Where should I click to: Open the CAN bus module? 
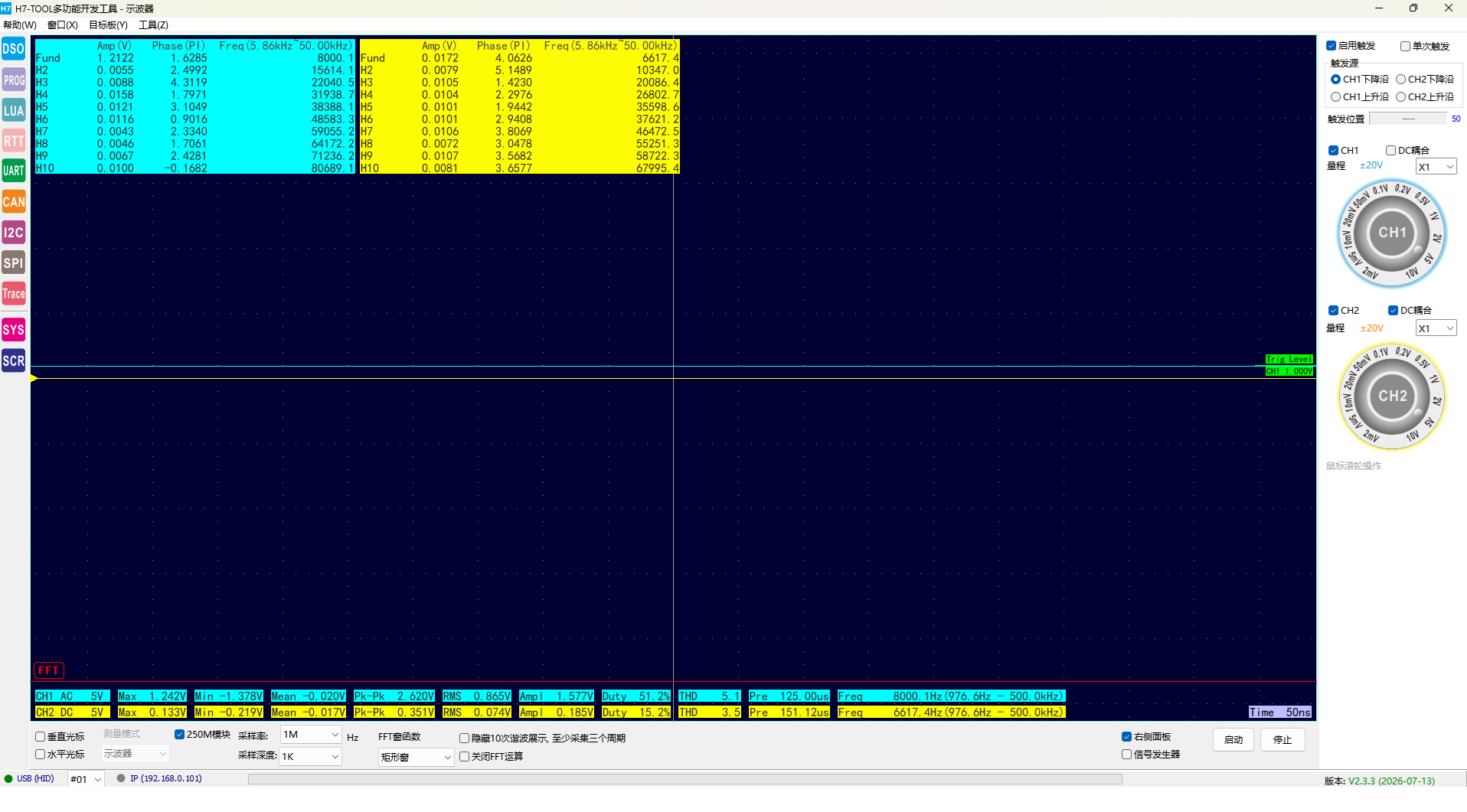point(14,202)
